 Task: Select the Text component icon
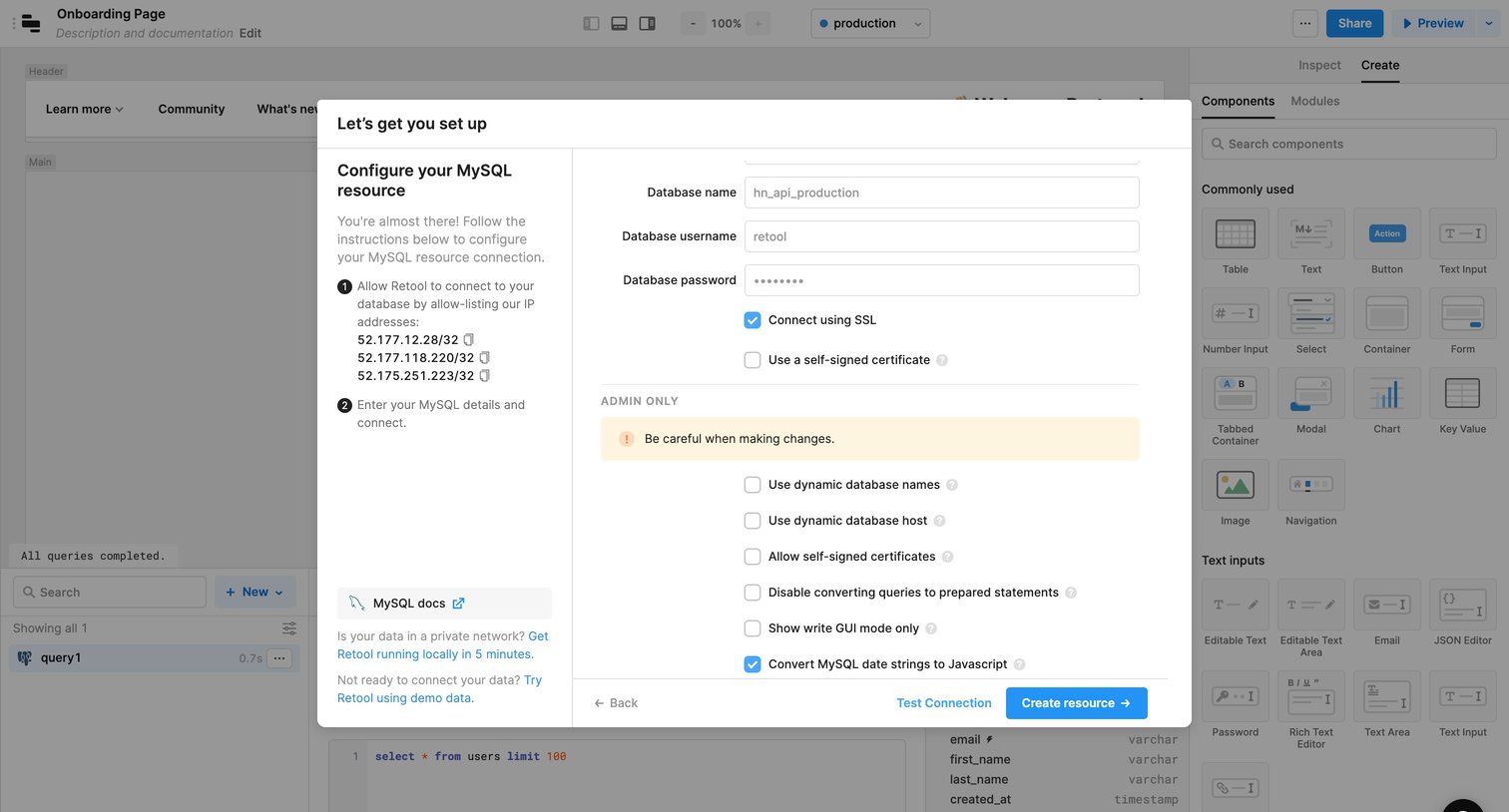(x=1311, y=233)
